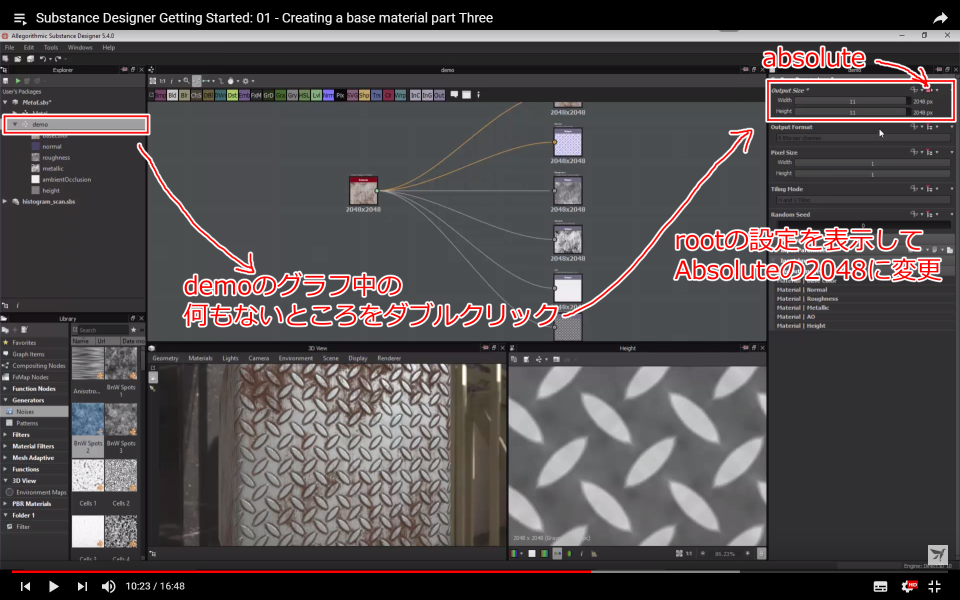Add Bitmap node via Bmp toolbar icon
Viewport: 960px width, 600px height.
(x=160, y=96)
